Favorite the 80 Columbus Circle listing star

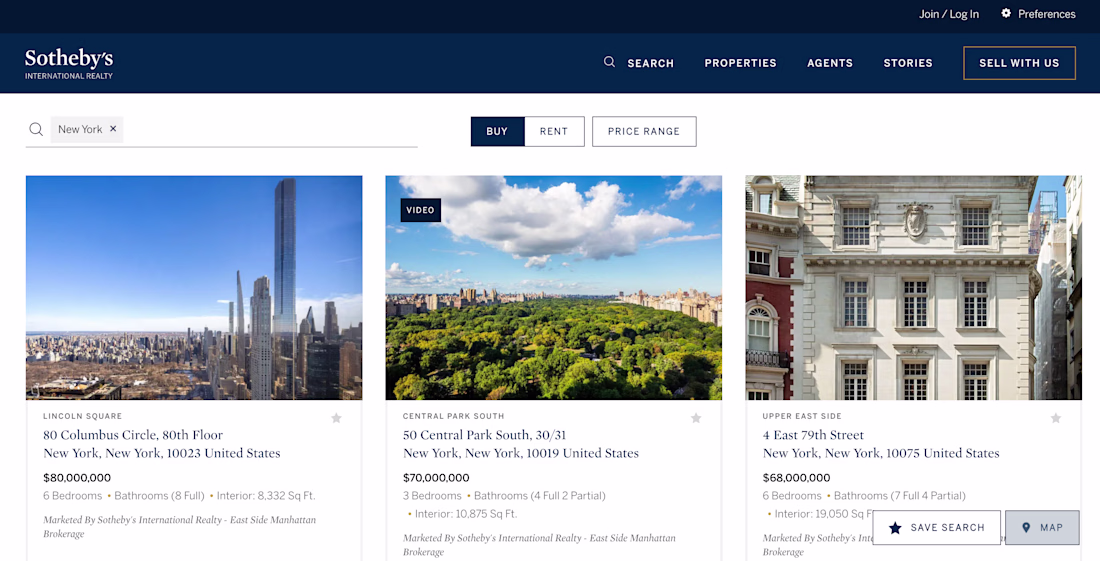336,418
